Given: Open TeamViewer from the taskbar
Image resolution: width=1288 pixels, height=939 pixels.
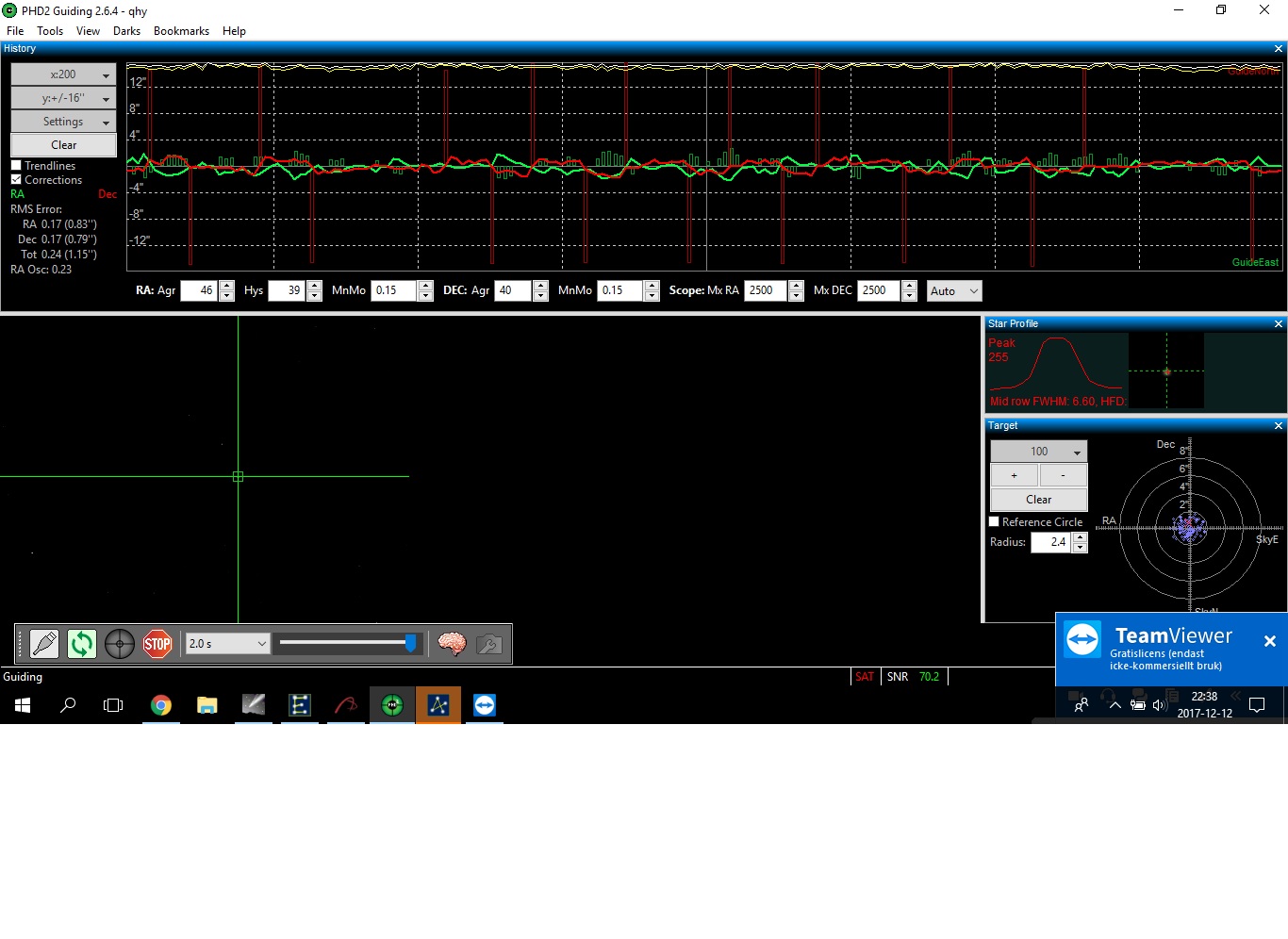Looking at the screenshot, I should click(x=485, y=705).
